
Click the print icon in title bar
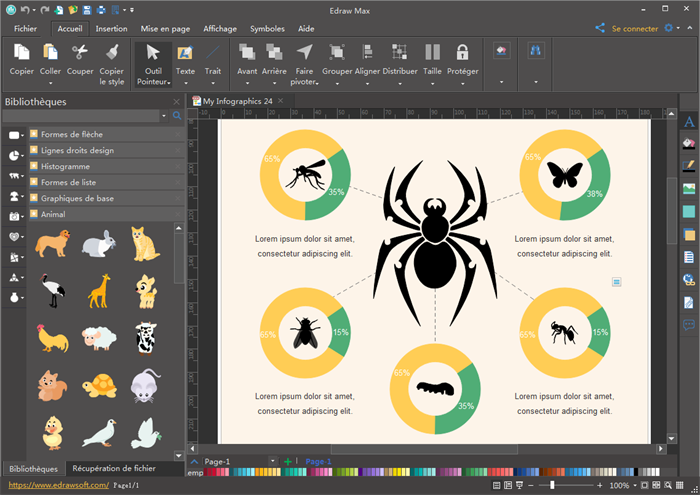[101, 10]
